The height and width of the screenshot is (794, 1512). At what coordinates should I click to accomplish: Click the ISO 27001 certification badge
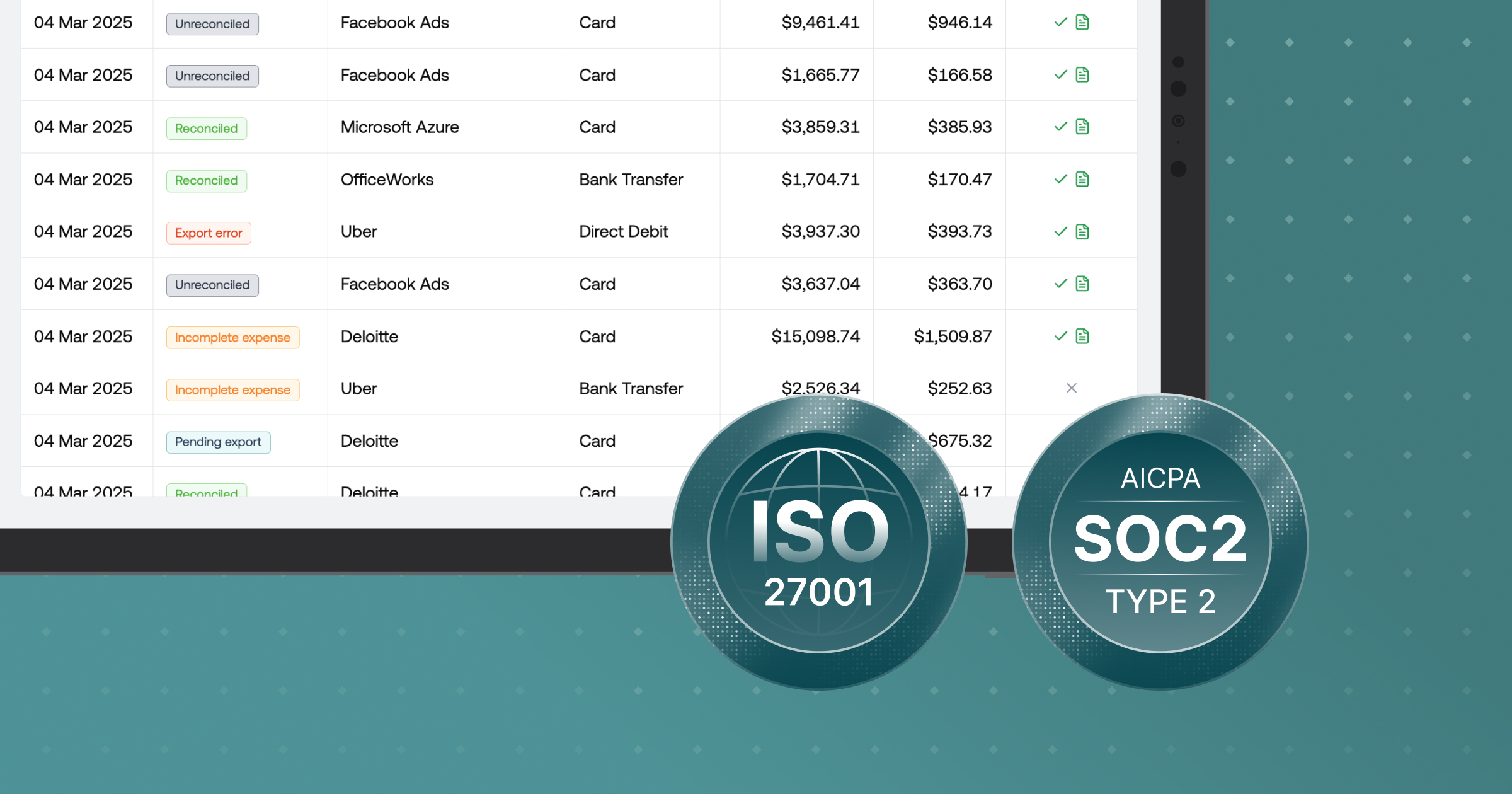(818, 542)
